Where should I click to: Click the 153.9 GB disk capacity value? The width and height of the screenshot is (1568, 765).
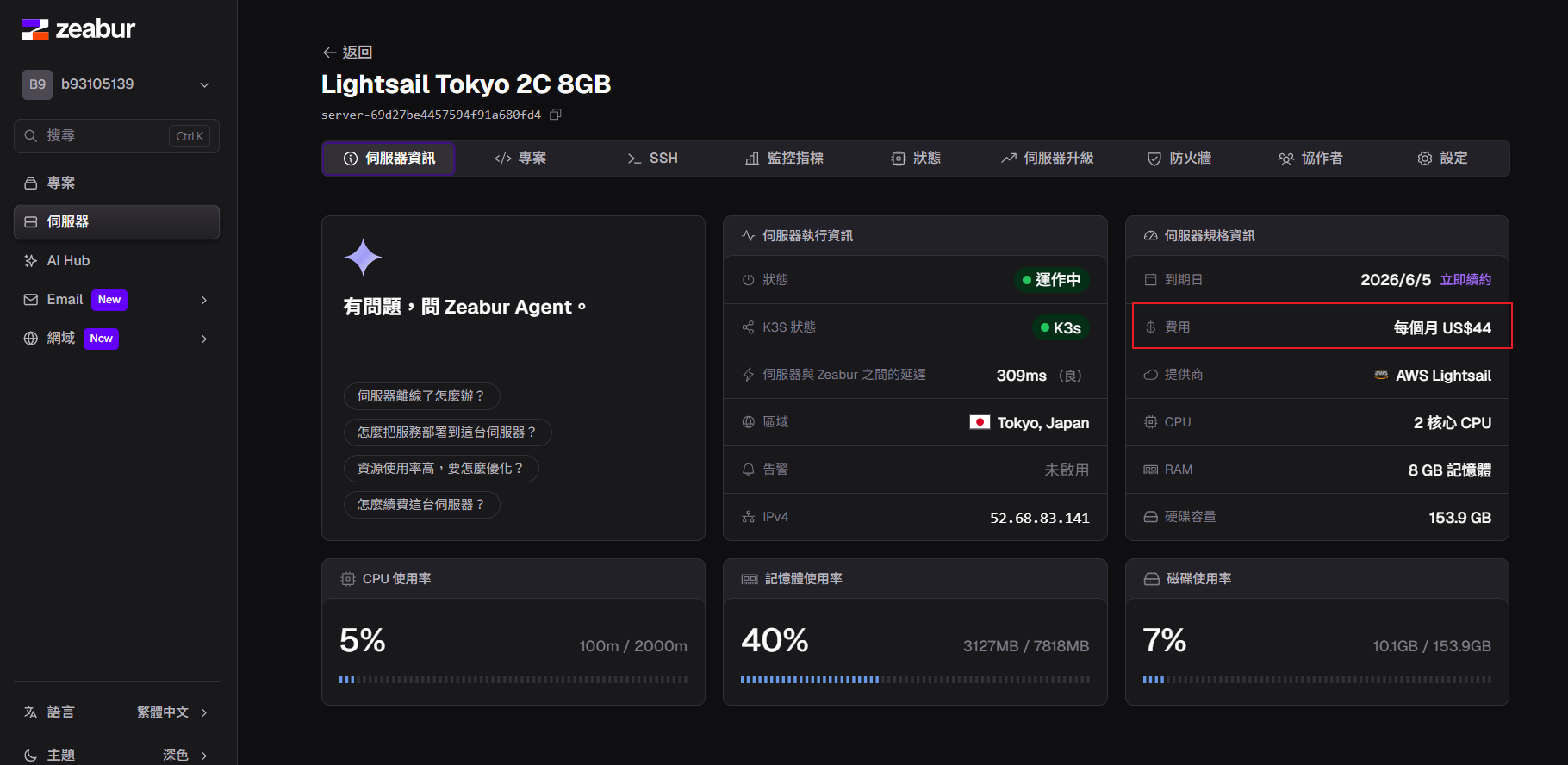[1460, 518]
